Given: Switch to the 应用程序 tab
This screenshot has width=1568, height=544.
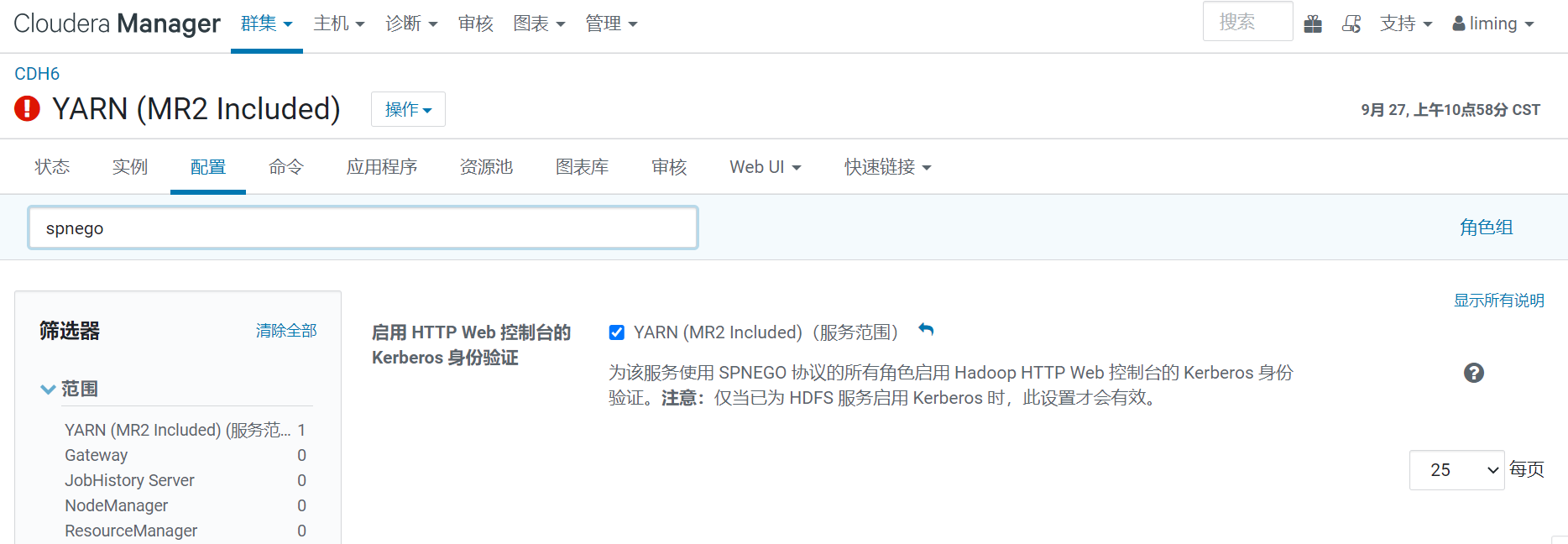Looking at the screenshot, I should (x=382, y=167).
